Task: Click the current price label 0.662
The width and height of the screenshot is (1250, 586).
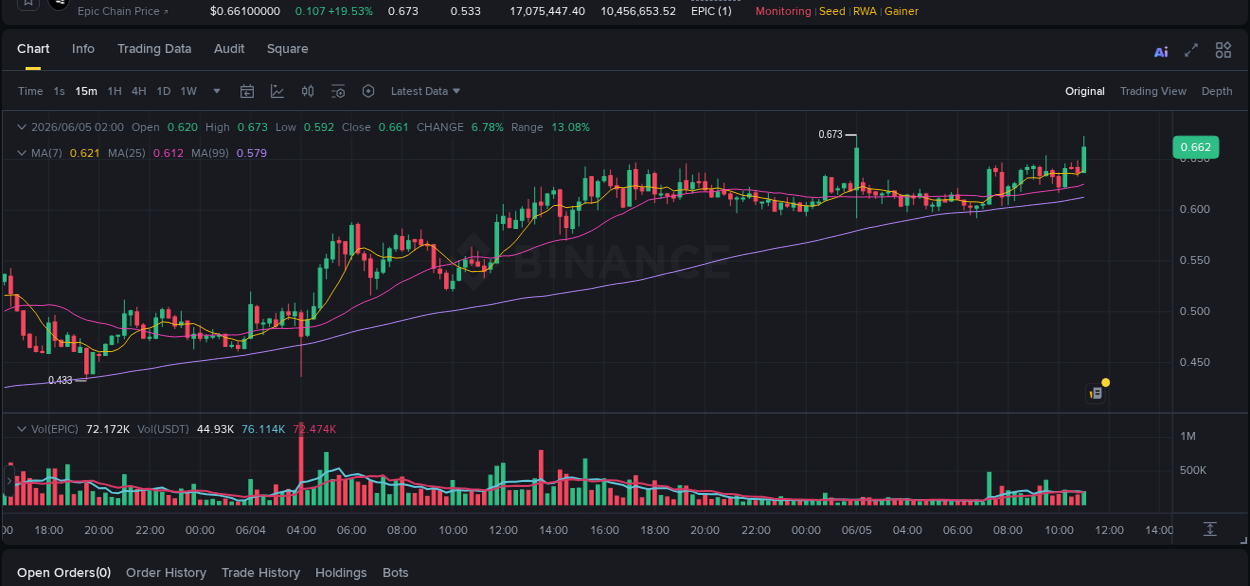Action: coord(1195,147)
